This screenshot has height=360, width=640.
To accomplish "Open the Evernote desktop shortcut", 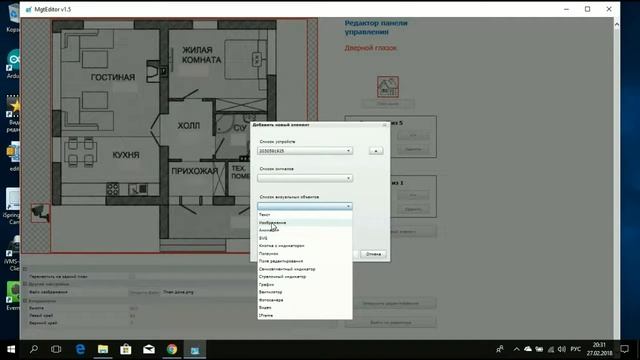I will coord(13,296).
